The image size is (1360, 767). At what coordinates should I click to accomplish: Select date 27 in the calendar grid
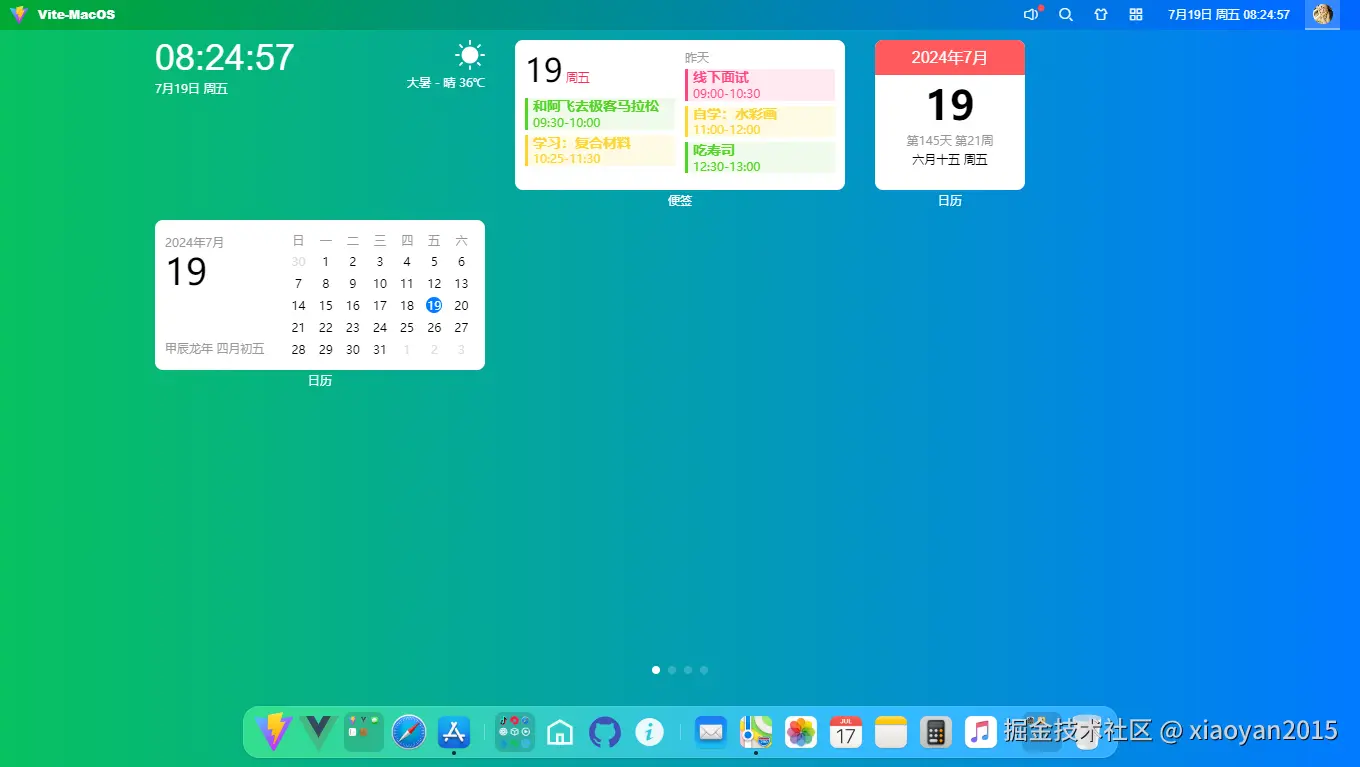tap(461, 328)
